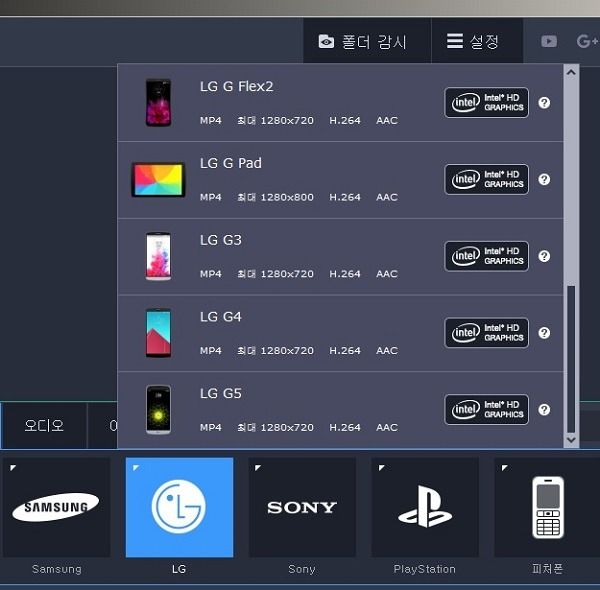Screen dimensions: 600x590
Task: Switch to the 오디오 (audio) tab
Action: (x=44, y=425)
